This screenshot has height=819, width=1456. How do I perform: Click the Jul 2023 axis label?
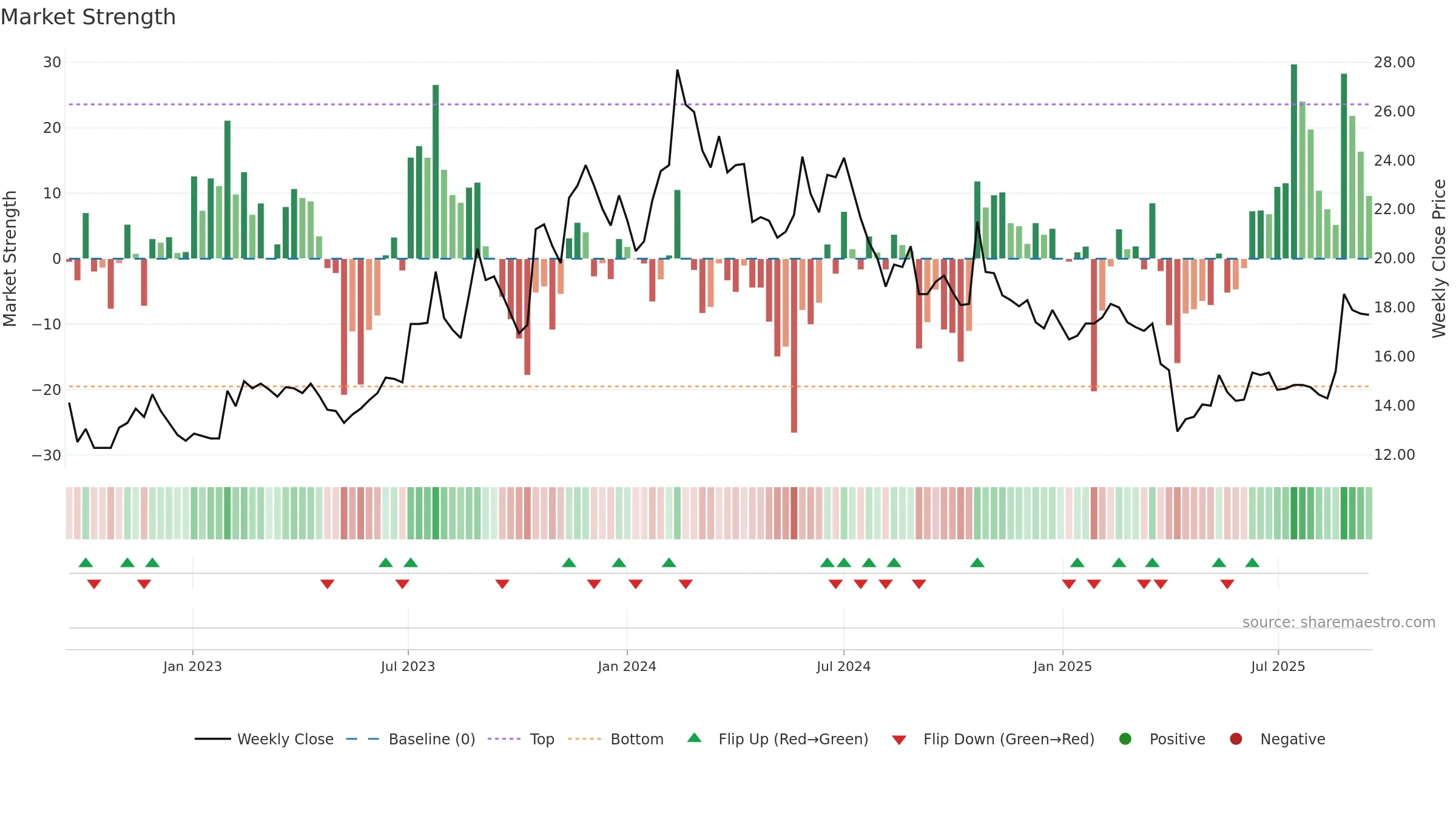click(408, 666)
